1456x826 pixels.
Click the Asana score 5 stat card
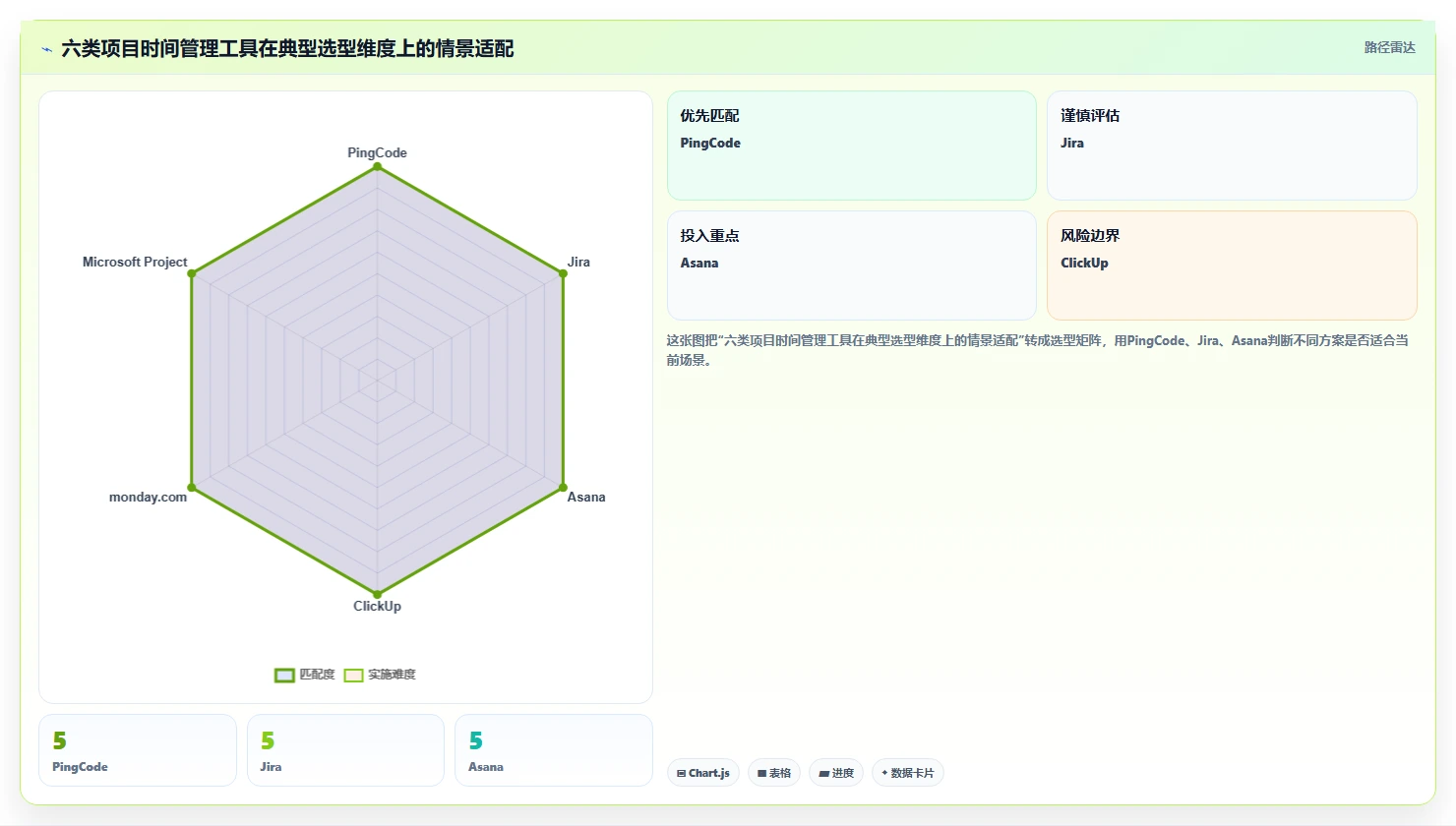[x=554, y=750]
